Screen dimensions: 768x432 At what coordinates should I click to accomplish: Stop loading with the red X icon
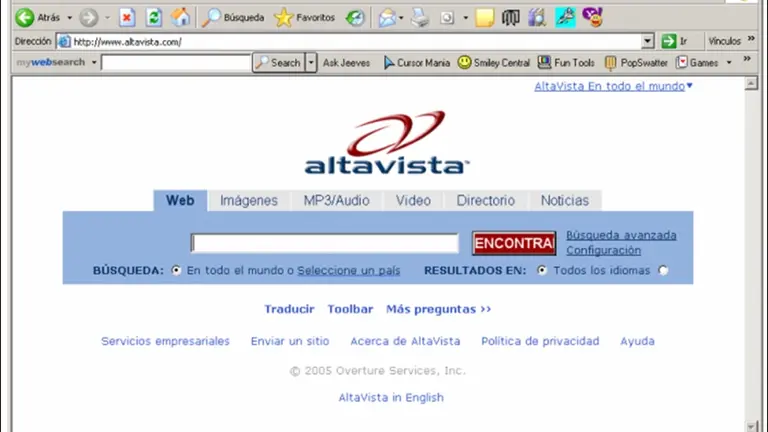coord(127,18)
